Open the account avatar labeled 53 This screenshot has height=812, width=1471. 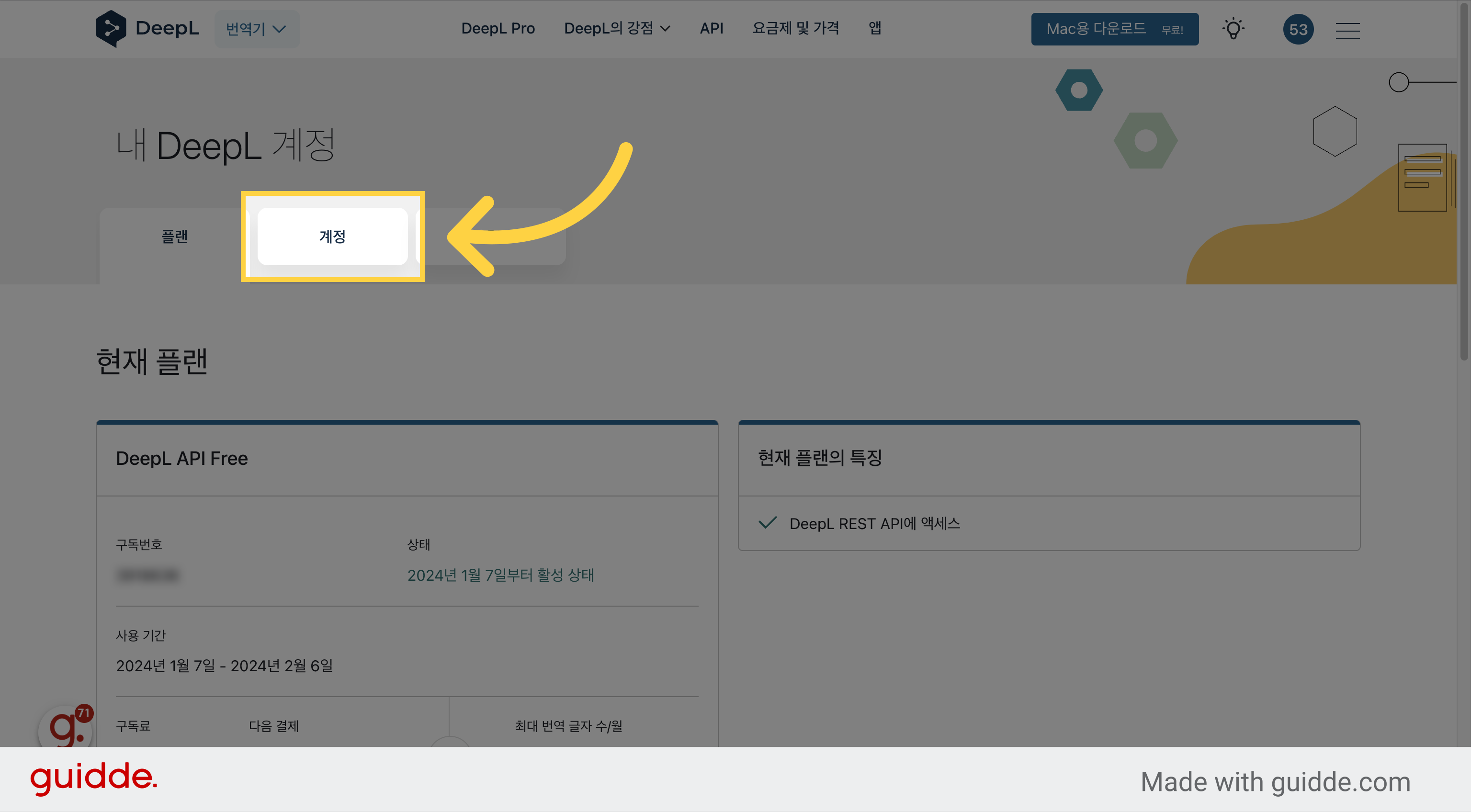[1298, 29]
